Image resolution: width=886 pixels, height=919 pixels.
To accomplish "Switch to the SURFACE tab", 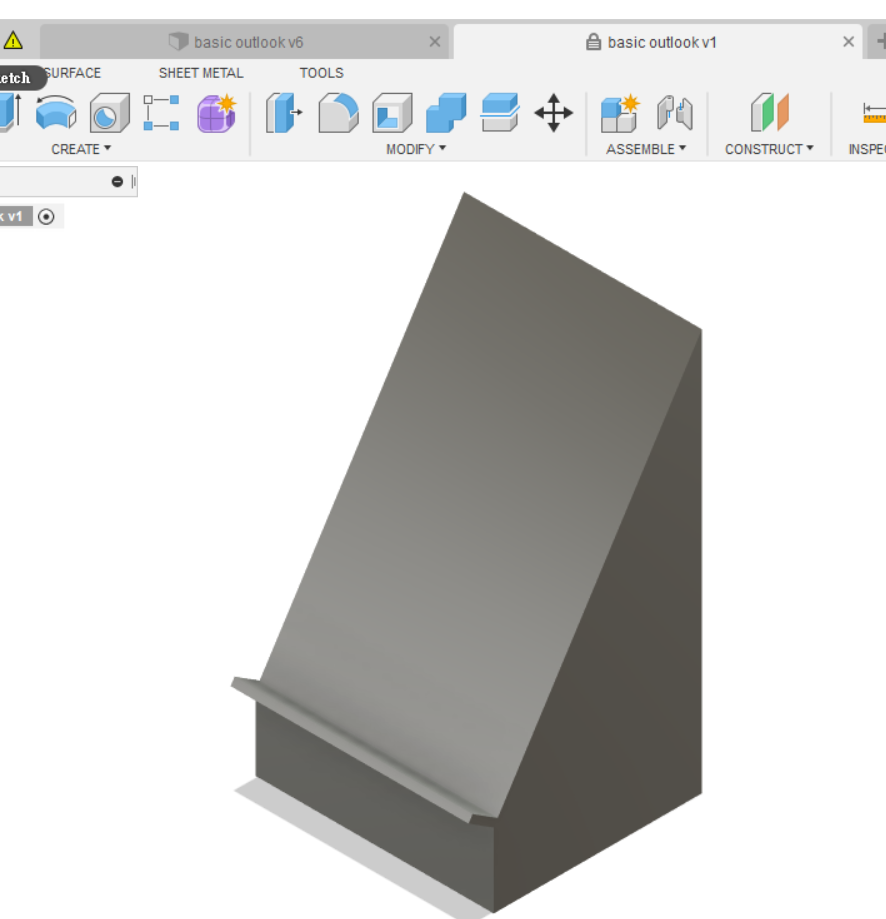I will (72, 73).
